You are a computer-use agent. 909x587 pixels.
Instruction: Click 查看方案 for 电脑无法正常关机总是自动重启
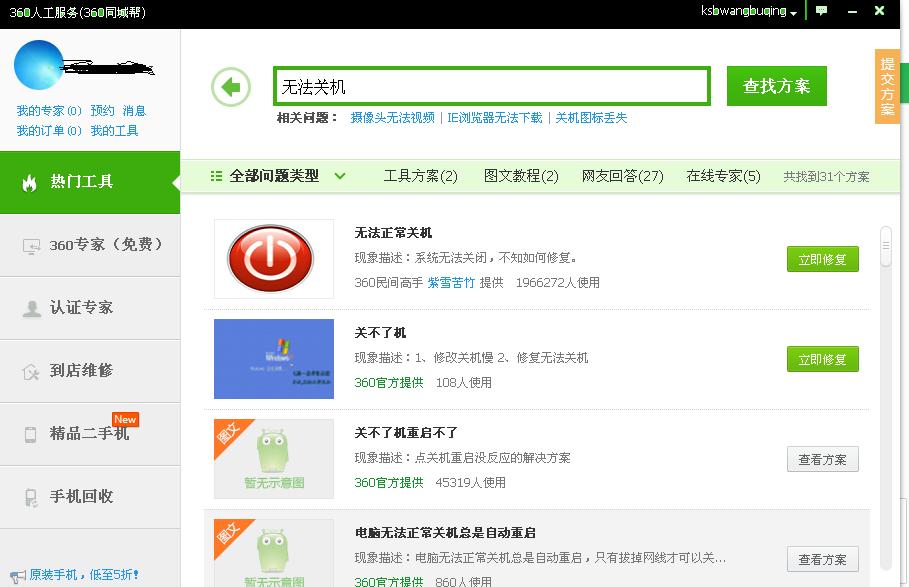coord(823,559)
